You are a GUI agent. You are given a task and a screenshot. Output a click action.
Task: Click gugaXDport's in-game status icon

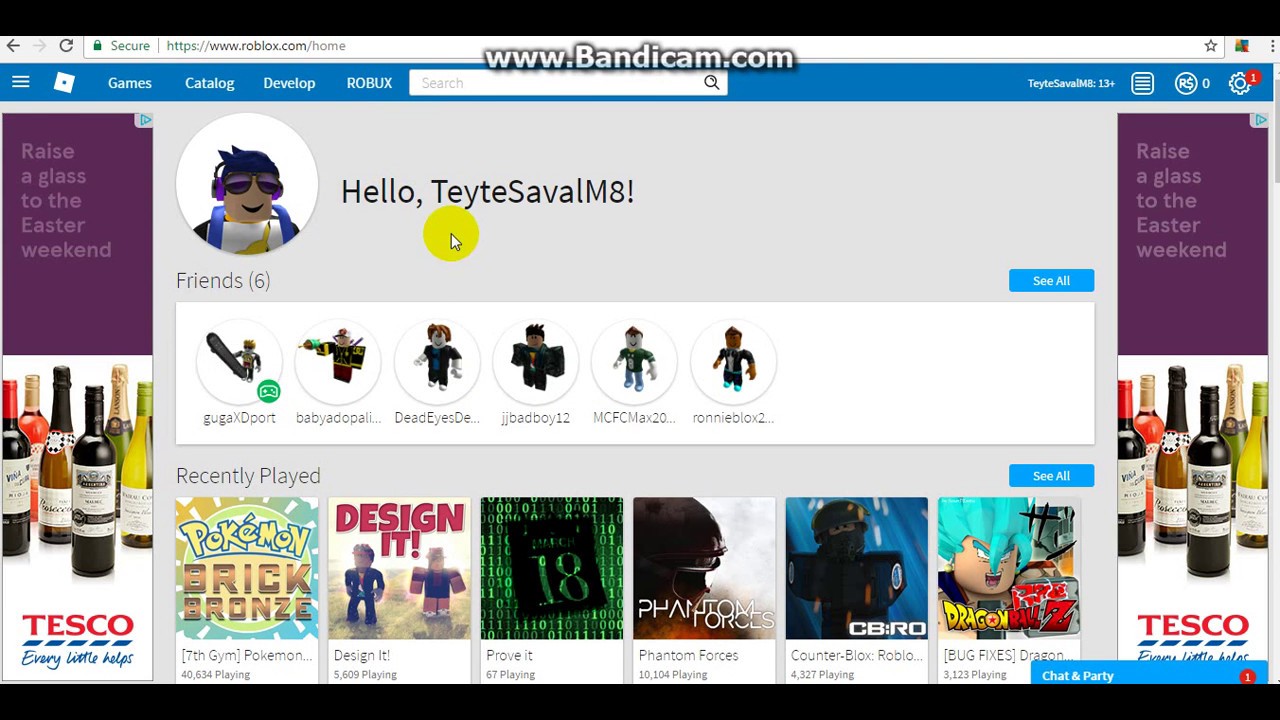click(268, 391)
